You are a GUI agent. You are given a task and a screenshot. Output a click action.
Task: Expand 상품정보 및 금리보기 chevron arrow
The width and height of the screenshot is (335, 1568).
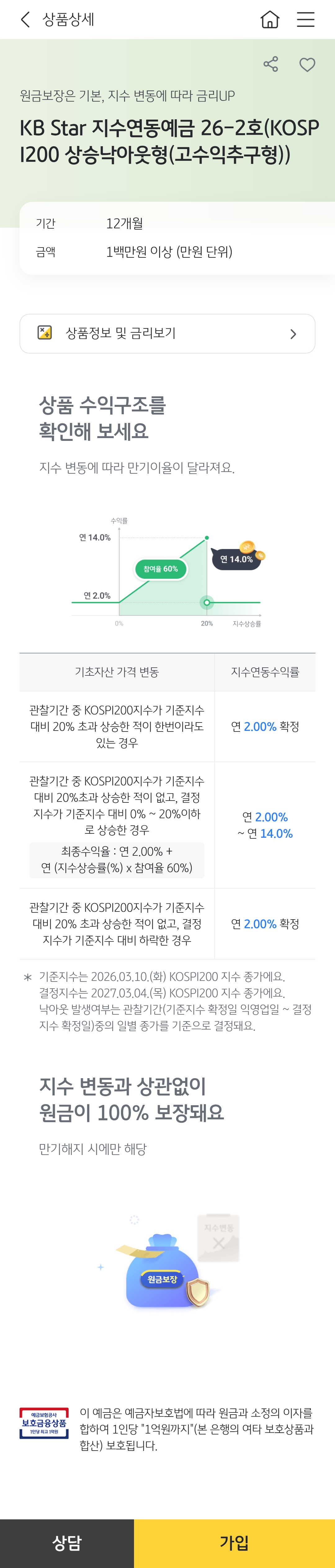(x=293, y=334)
